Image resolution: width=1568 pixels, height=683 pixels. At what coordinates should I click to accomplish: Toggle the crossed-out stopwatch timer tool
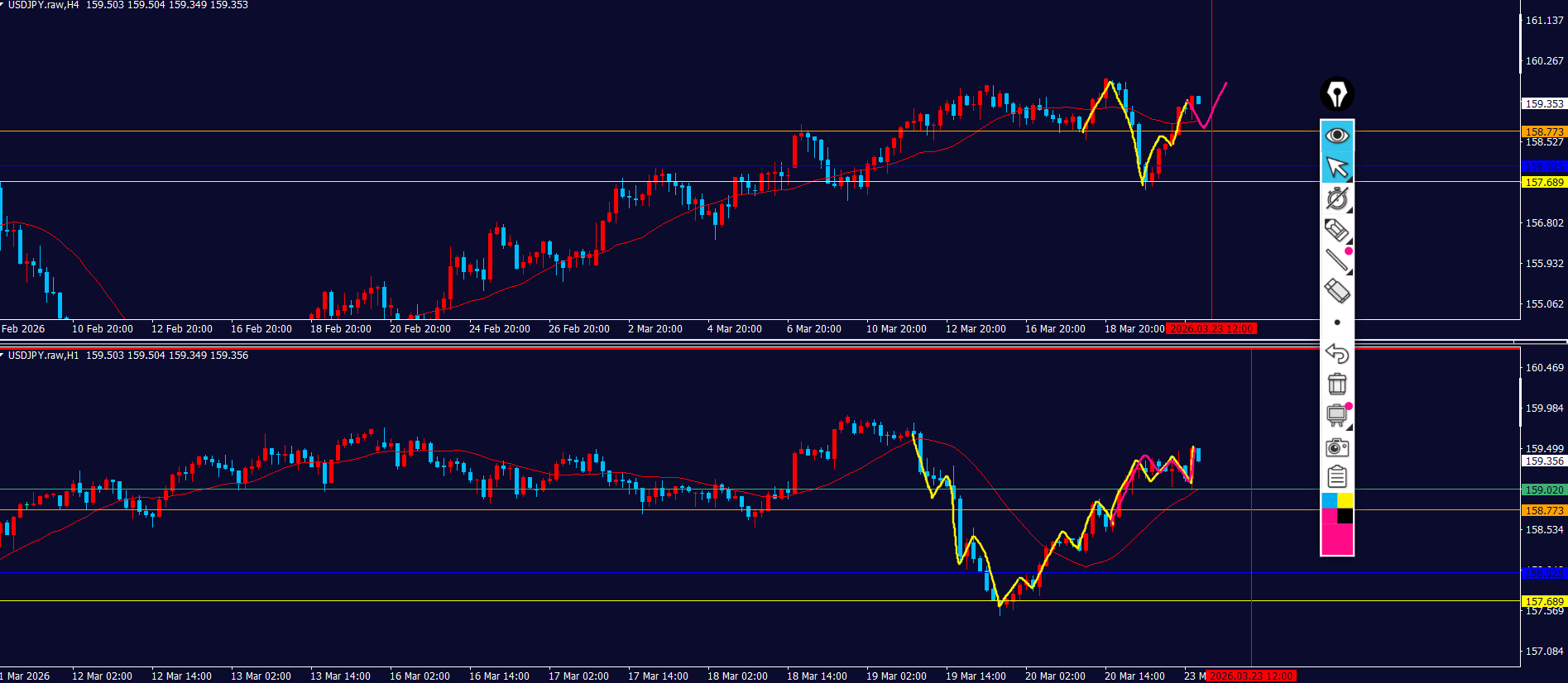click(1336, 198)
